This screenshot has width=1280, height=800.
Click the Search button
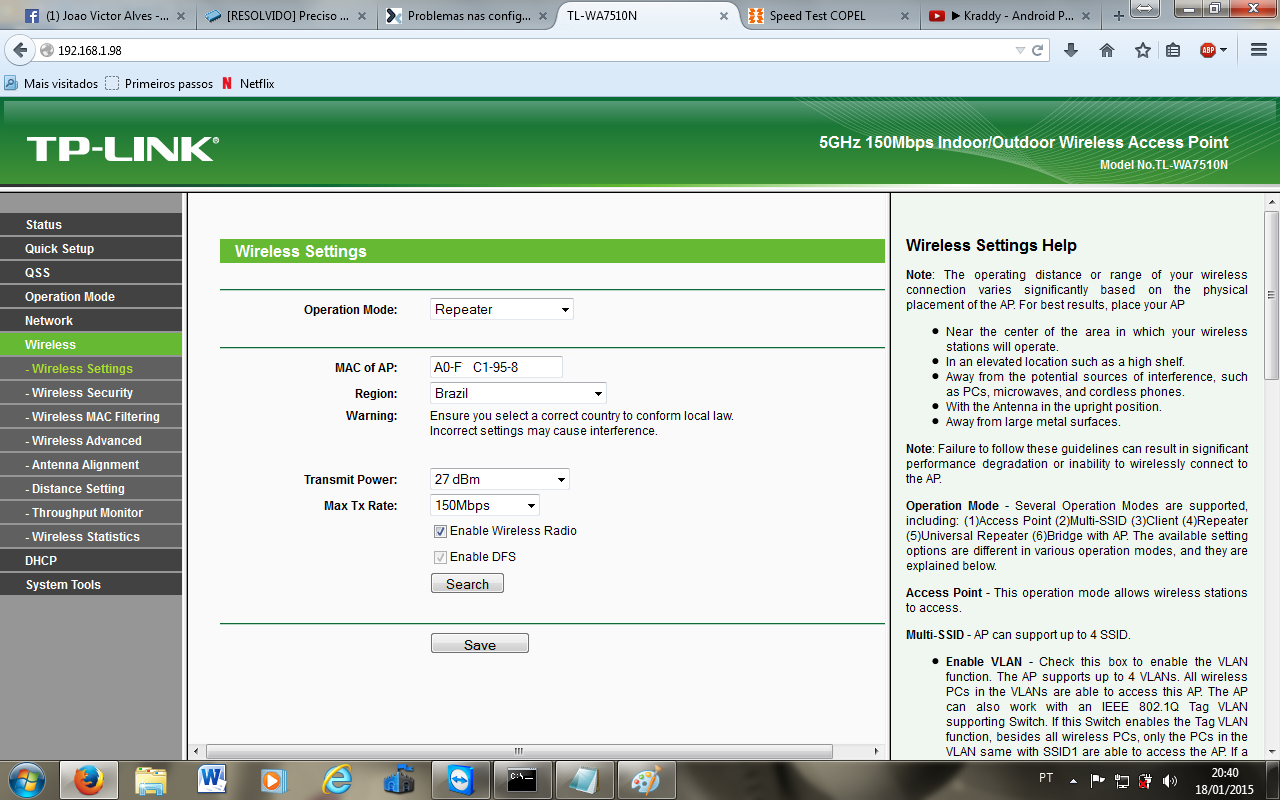pyautogui.click(x=467, y=584)
